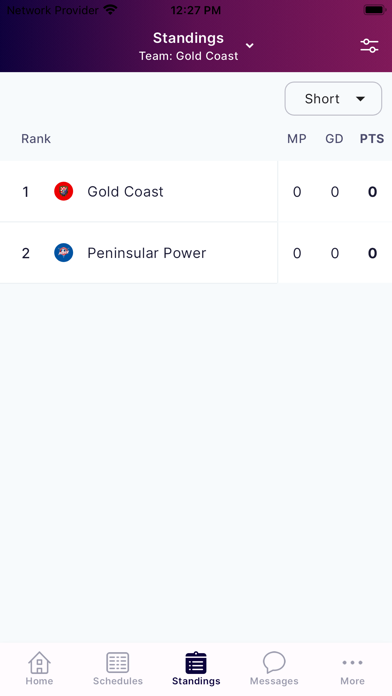The width and height of the screenshot is (392, 696).
Task: Open the Messages speech bubble icon
Action: pyautogui.click(x=274, y=663)
